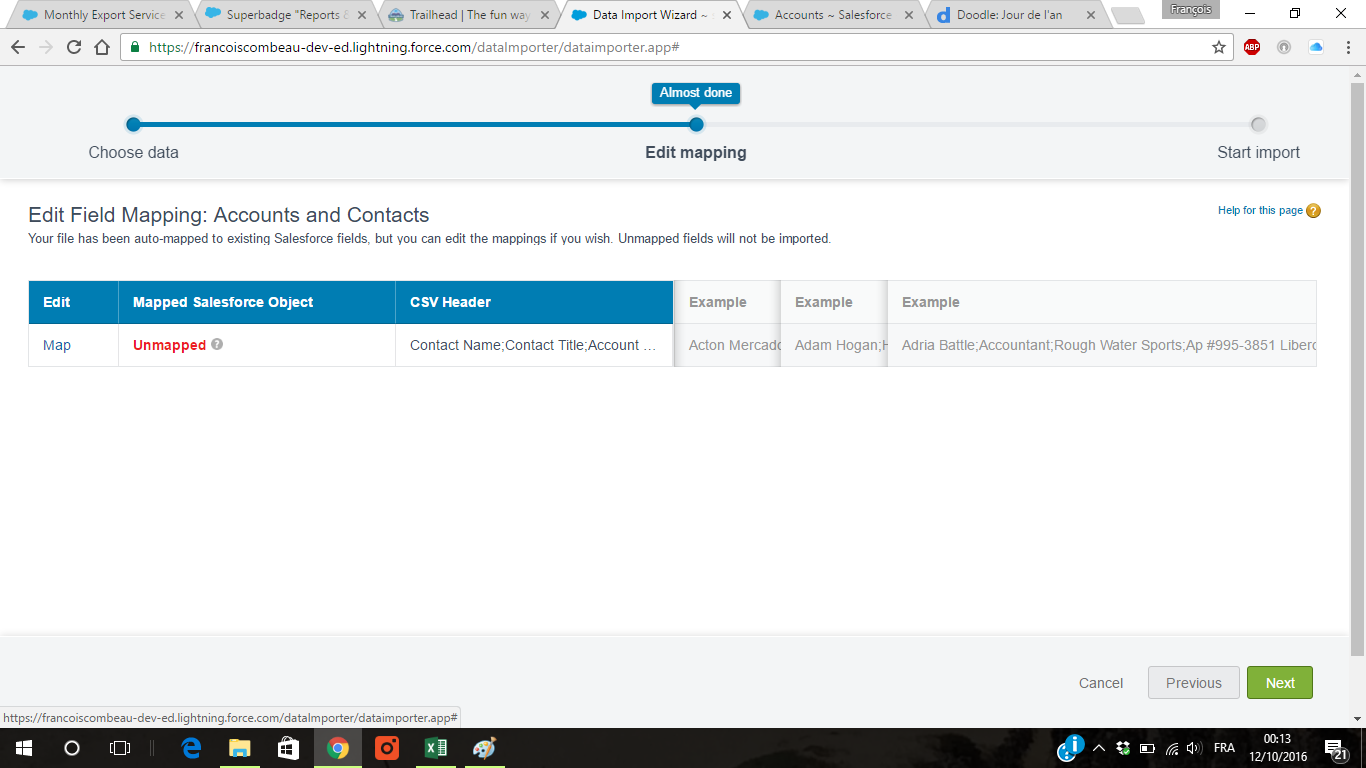1366x768 pixels.
Task: Open the Help for this page link
Action: pyautogui.click(x=1260, y=211)
